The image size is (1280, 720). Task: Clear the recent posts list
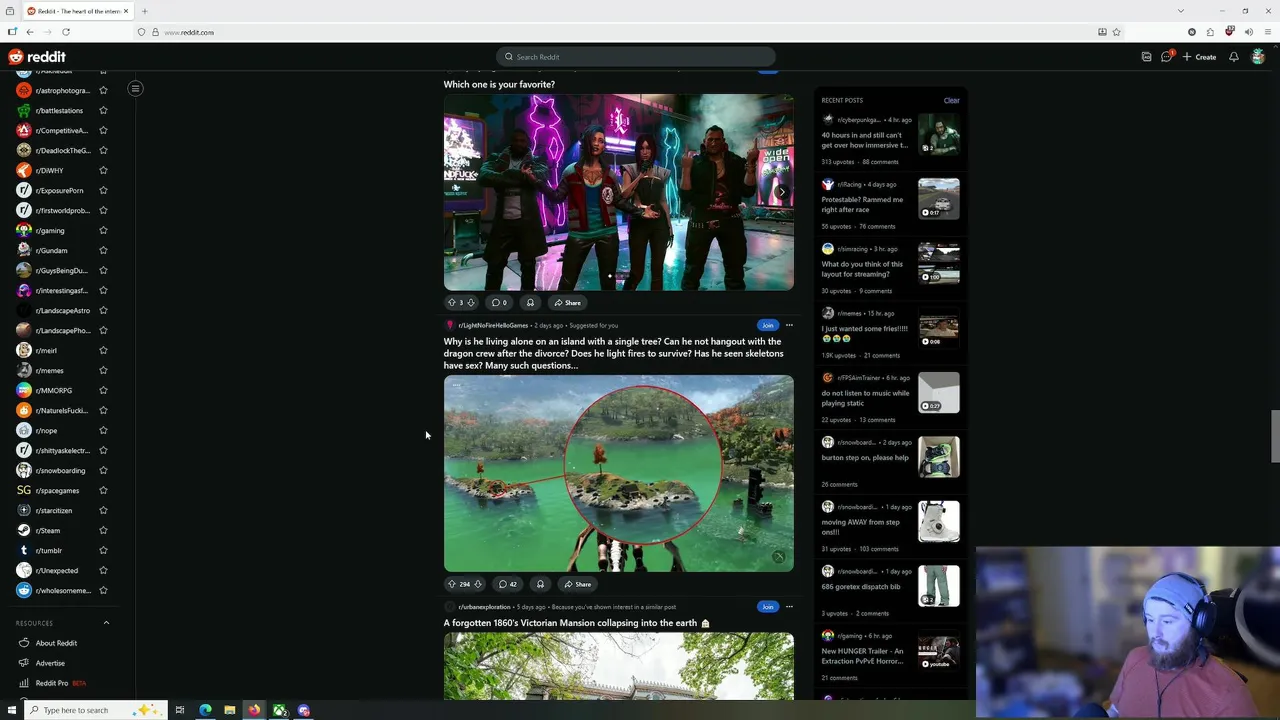[951, 100]
